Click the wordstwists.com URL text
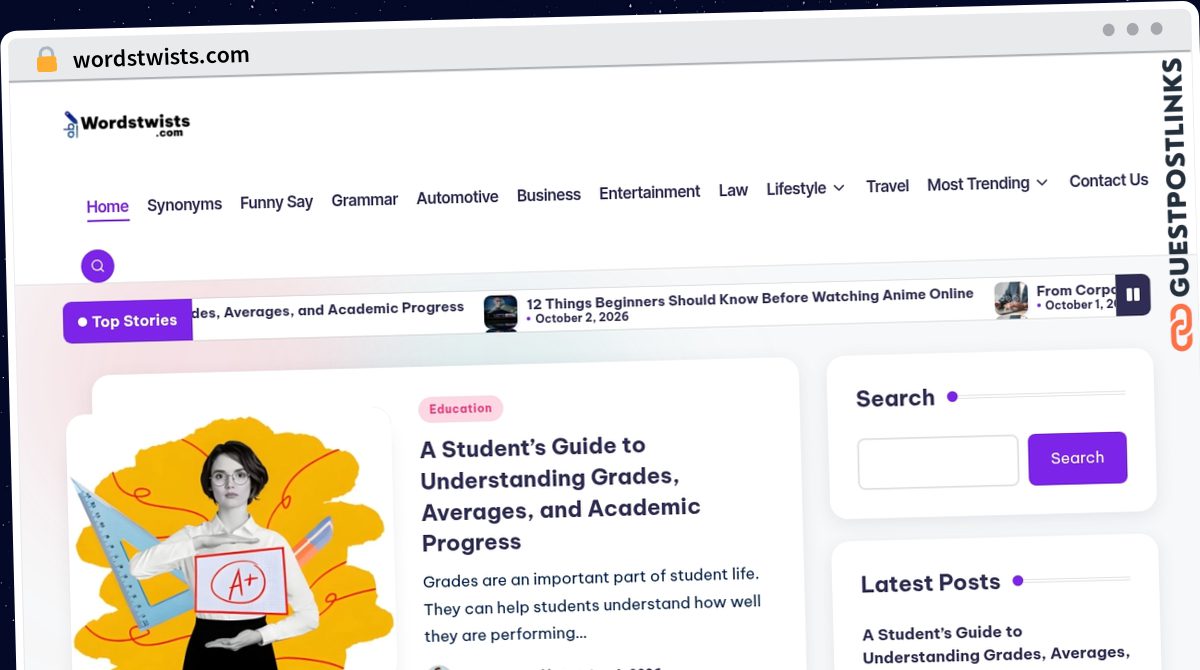 tap(161, 57)
